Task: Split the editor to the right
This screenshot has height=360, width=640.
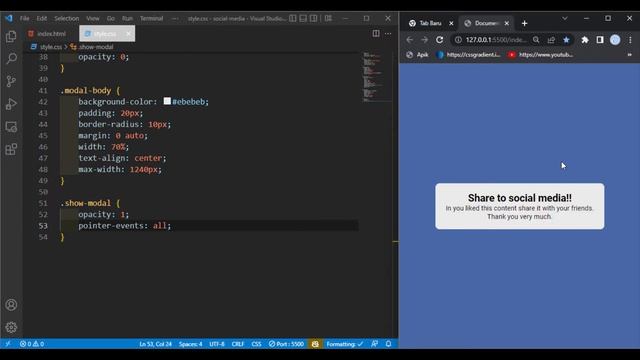Action: tap(376, 33)
